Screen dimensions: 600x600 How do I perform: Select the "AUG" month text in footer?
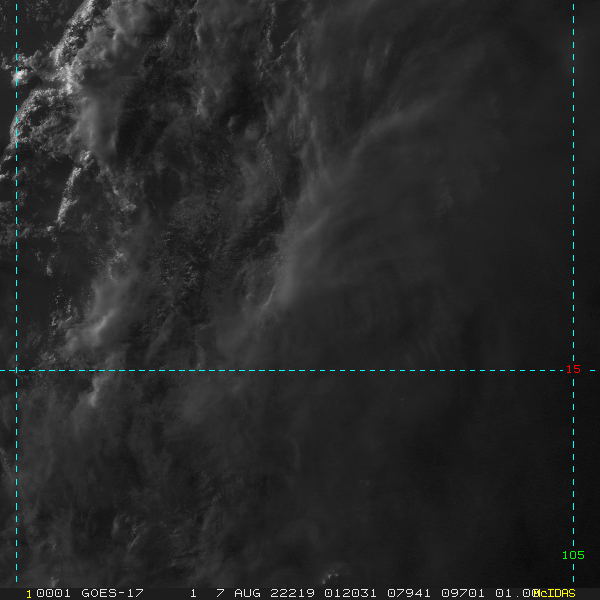coord(247,593)
